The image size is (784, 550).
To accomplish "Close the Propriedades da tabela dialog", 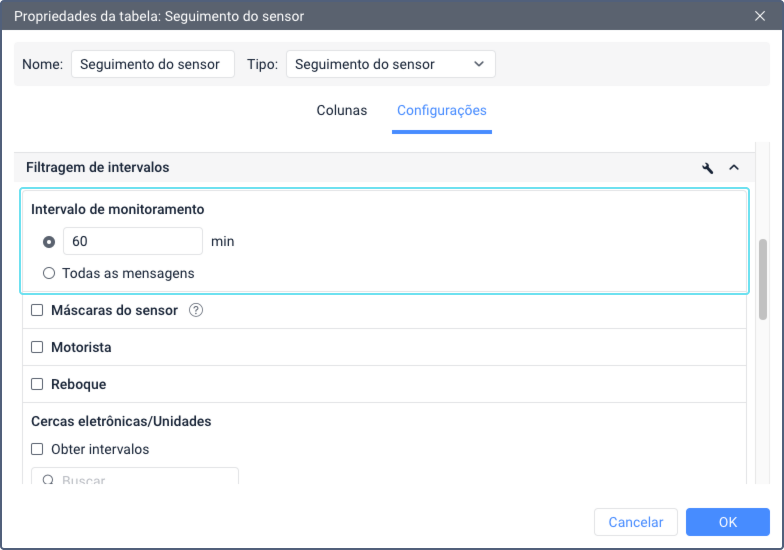I will point(759,16).
